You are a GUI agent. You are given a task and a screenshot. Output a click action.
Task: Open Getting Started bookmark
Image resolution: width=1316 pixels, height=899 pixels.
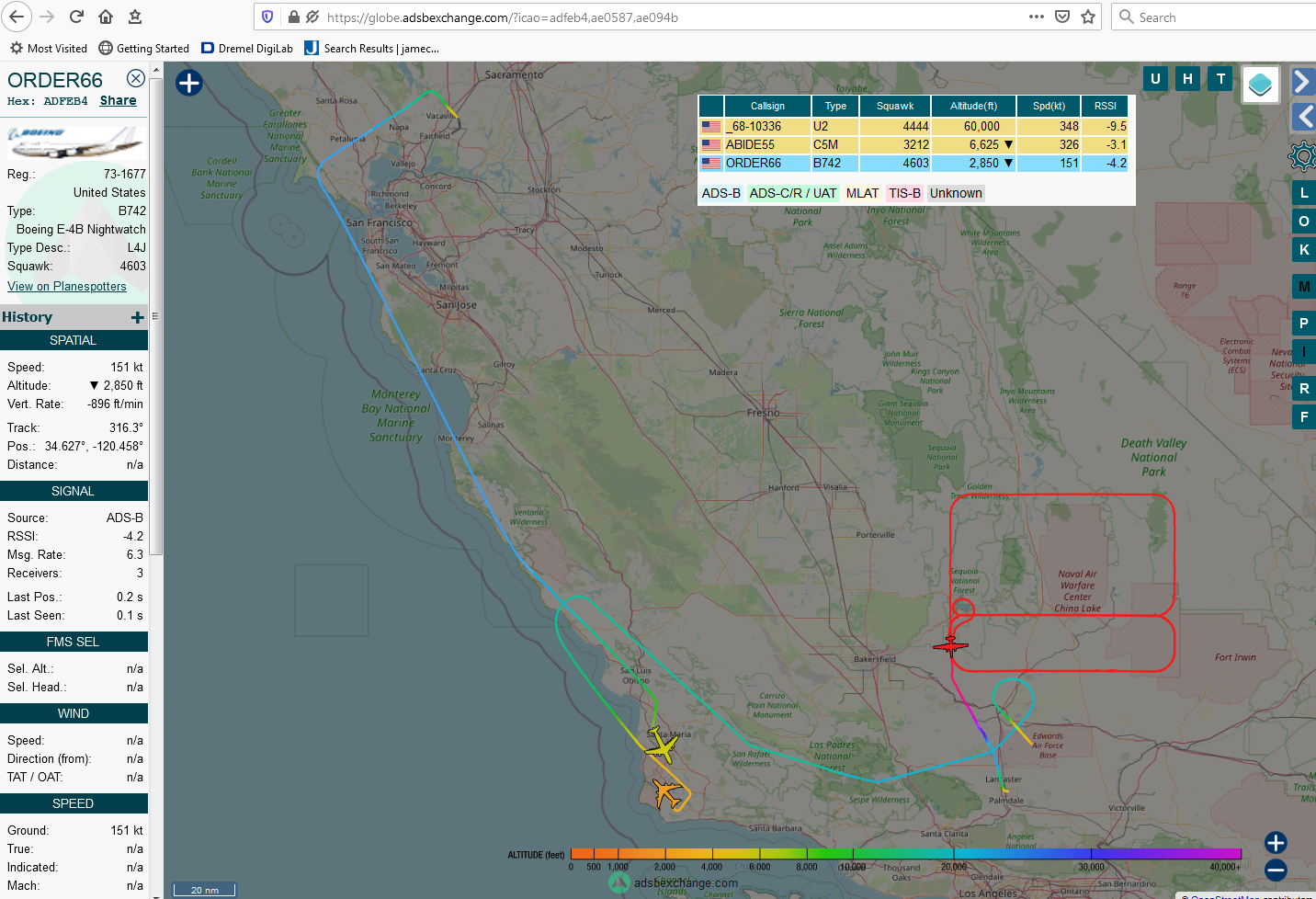[x=143, y=49]
